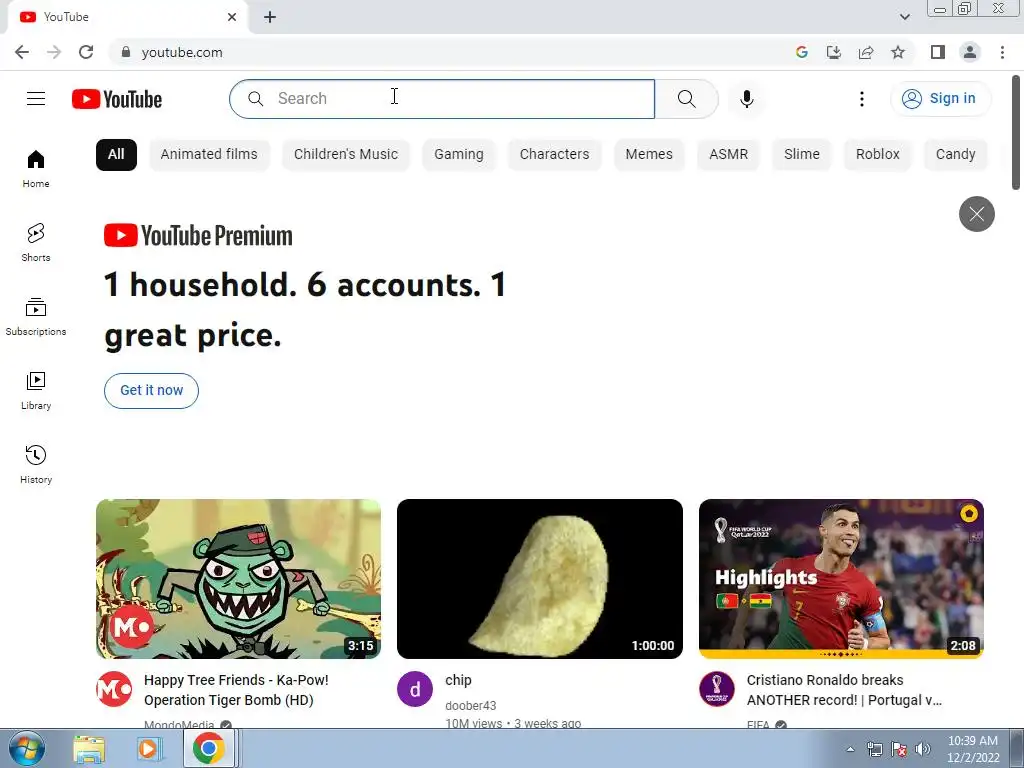The height and width of the screenshot is (768, 1024).
Task: Go to Home in sidebar
Action: click(36, 168)
